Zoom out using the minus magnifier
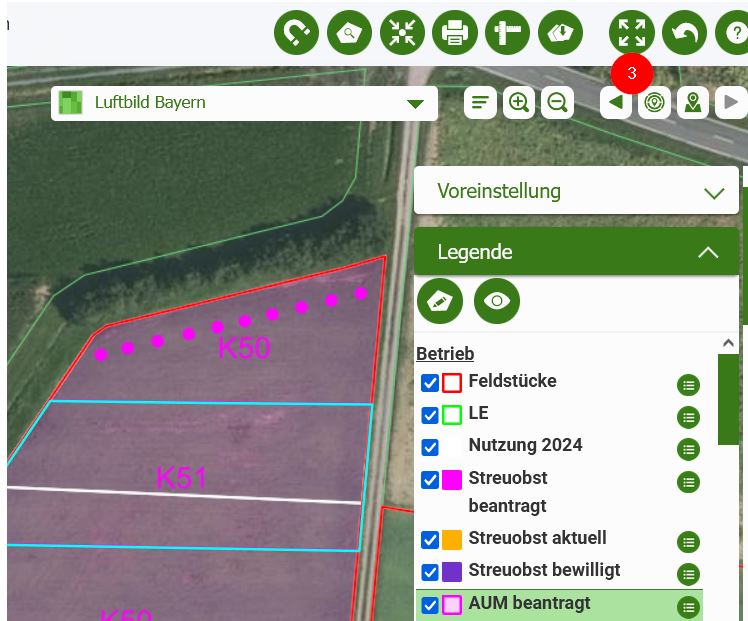This screenshot has width=748, height=621. click(x=557, y=102)
